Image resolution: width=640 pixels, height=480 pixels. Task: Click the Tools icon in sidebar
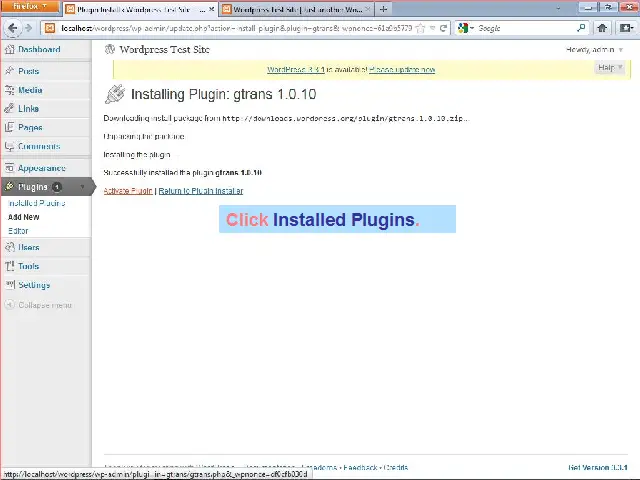tap(9, 266)
